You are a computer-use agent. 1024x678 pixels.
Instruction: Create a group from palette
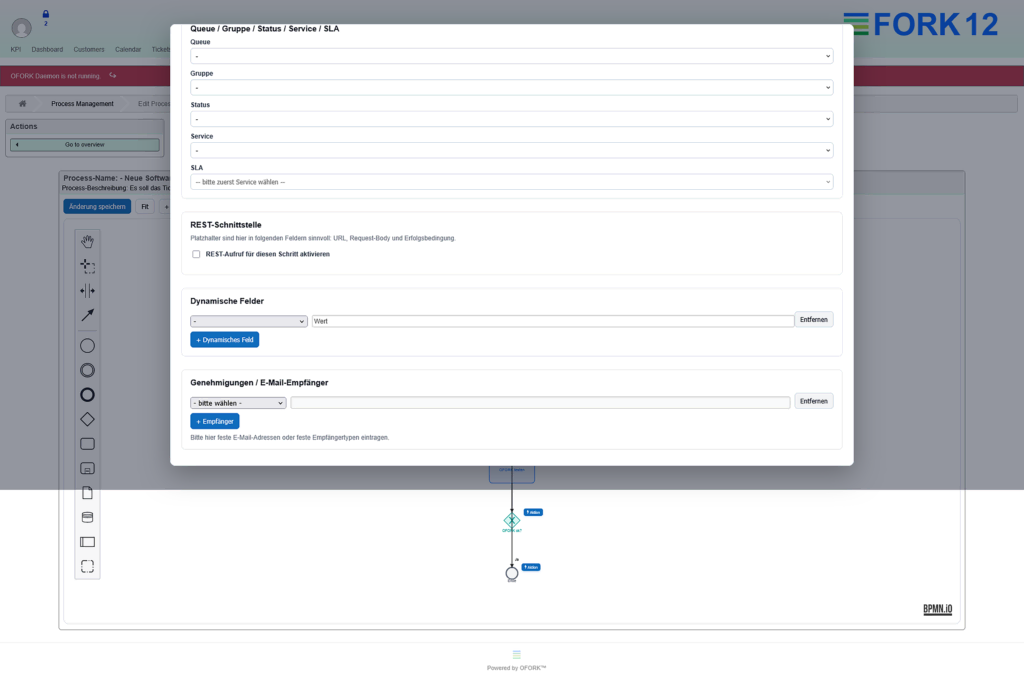point(87,566)
